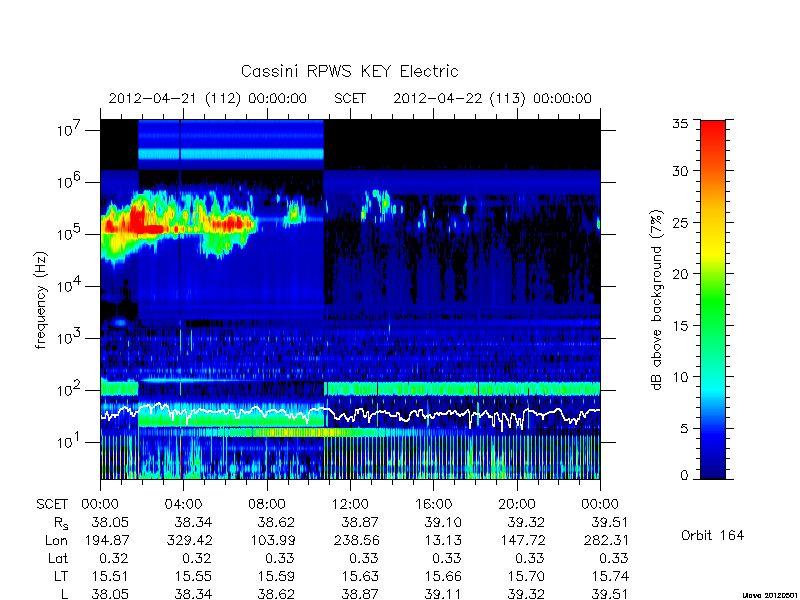Click the 10^1 frequency tick label
Viewport: 800px width, 600px height.
pyautogui.click(x=70, y=442)
